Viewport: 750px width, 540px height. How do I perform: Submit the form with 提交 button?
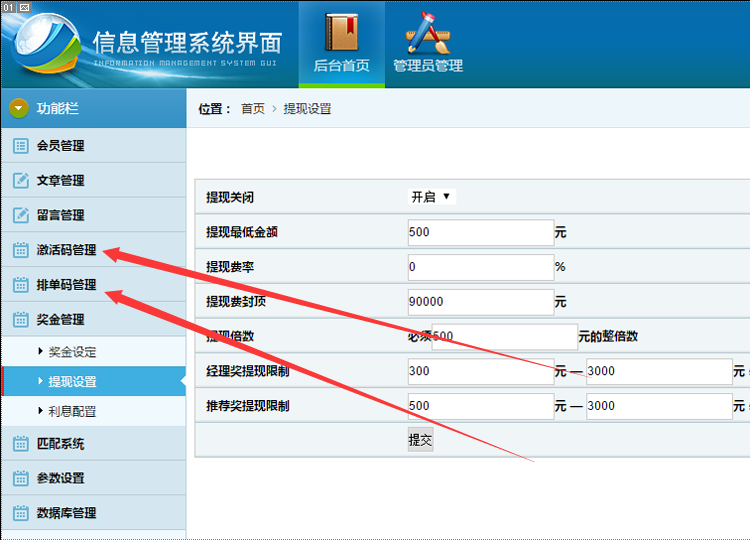(420, 440)
